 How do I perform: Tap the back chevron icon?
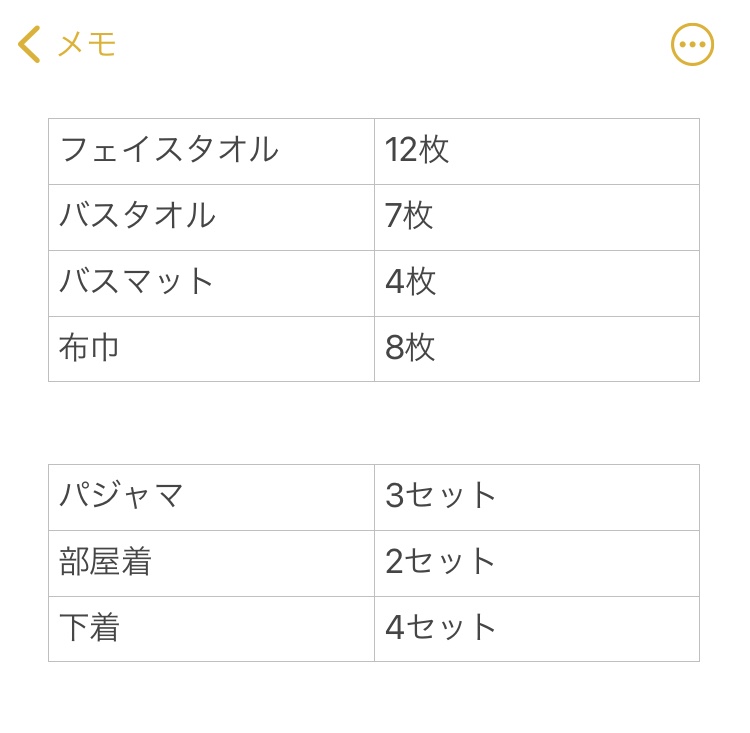pyautogui.click(x=29, y=44)
